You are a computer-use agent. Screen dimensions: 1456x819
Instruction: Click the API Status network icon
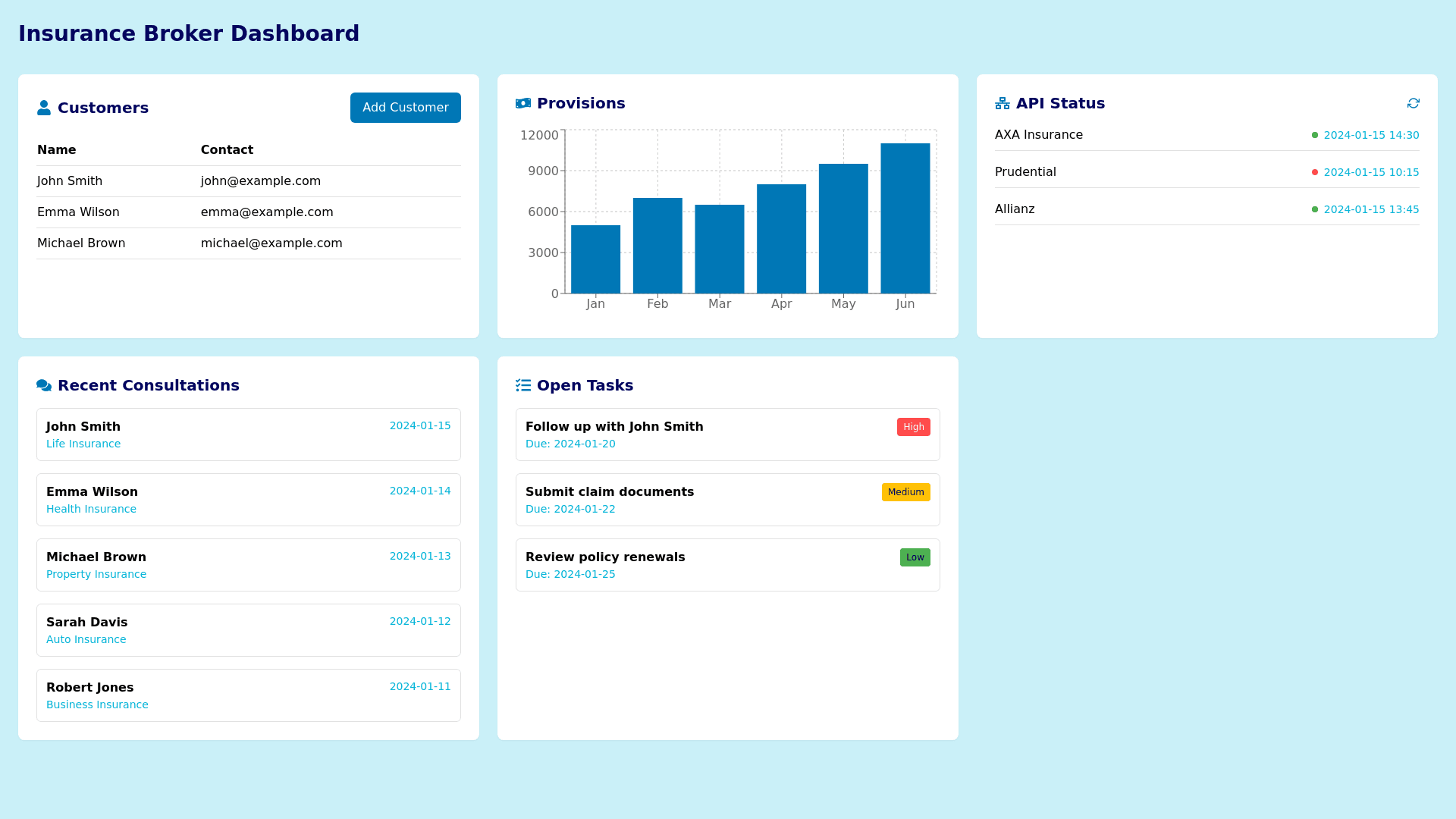pyautogui.click(x=1003, y=103)
